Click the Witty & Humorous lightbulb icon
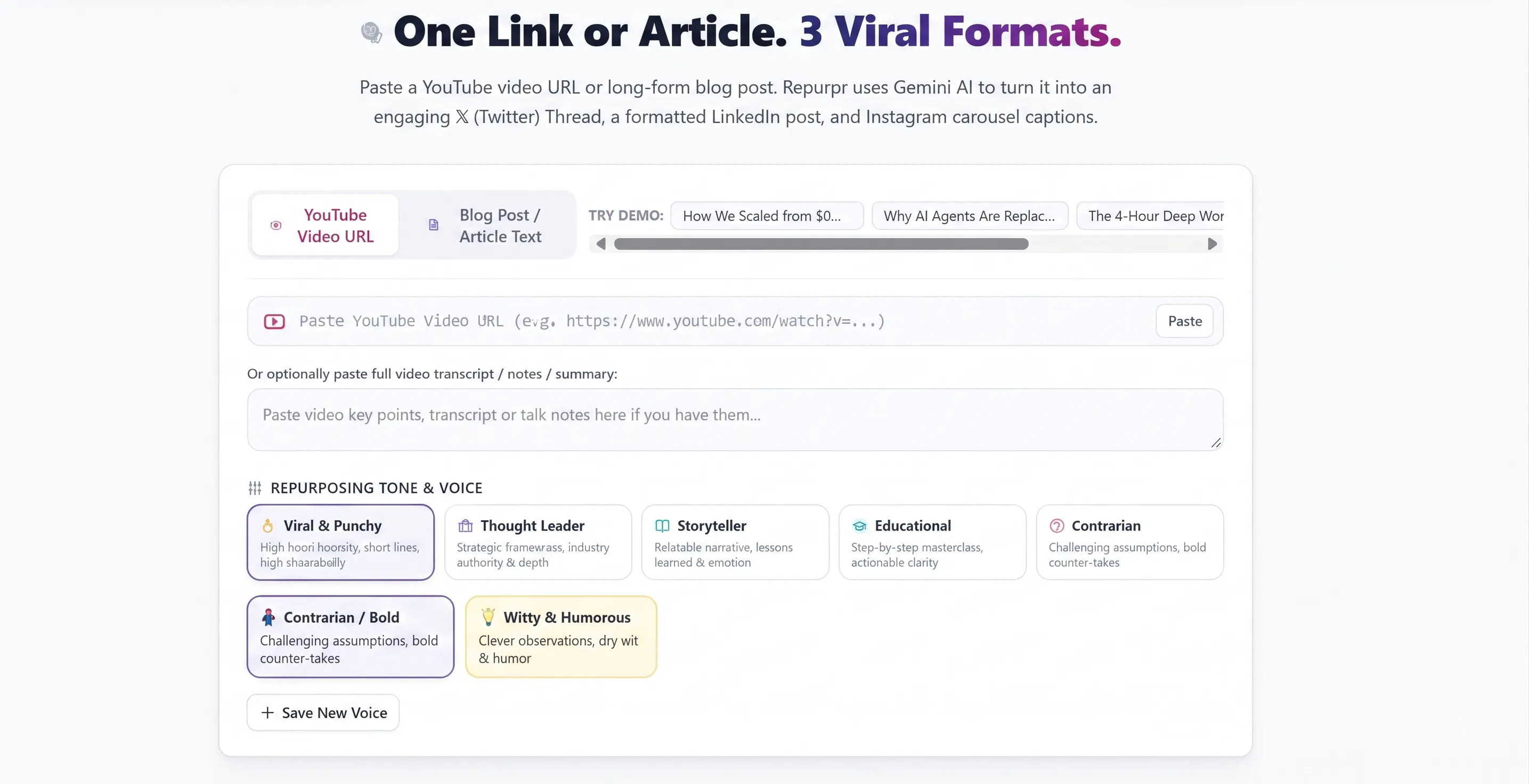Screen dimensions: 1529x784 coord(488,617)
